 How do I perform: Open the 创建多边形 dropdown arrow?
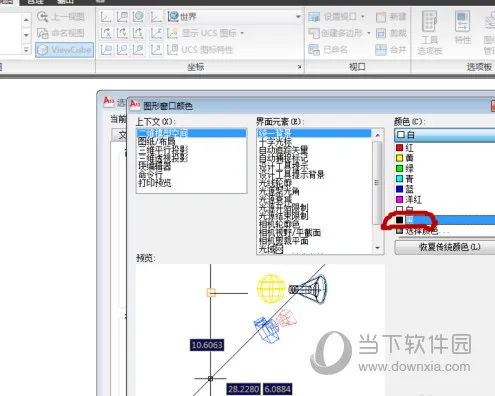tap(369, 33)
